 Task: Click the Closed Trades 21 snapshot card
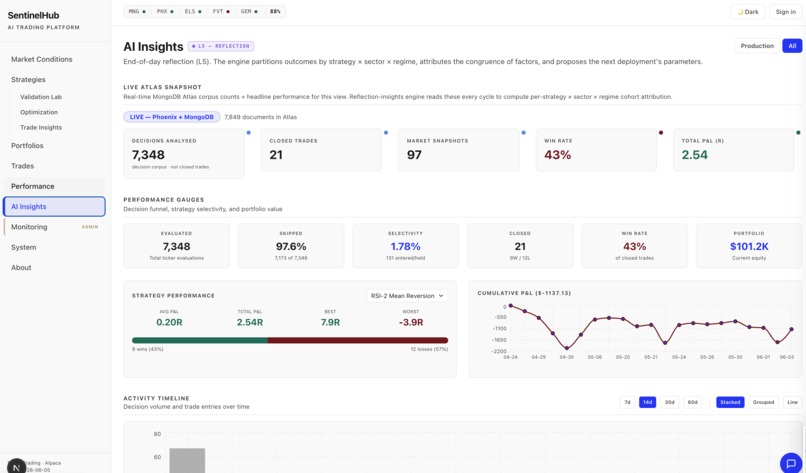point(321,150)
